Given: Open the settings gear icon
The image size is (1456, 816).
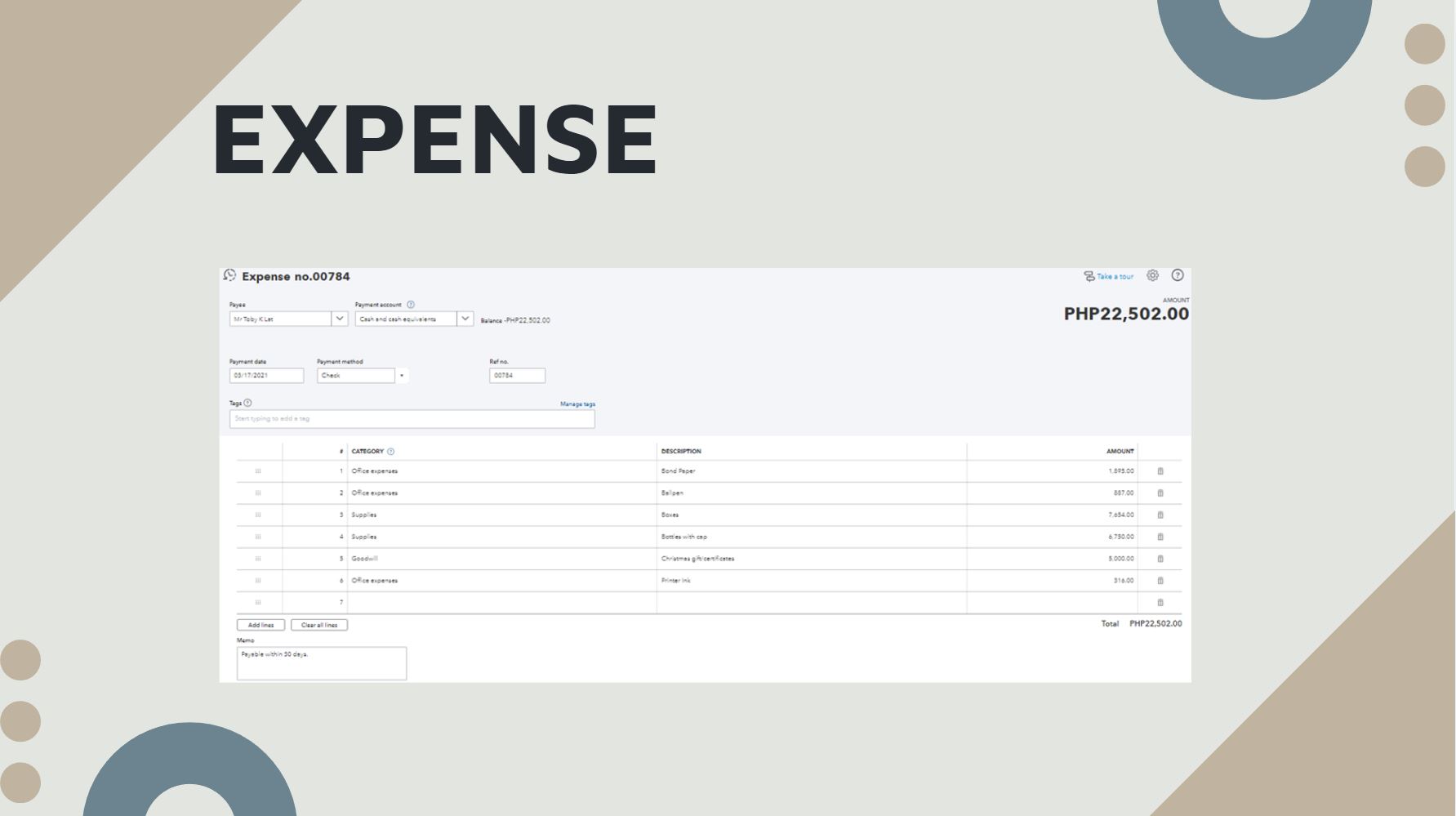Looking at the screenshot, I should pyautogui.click(x=1152, y=275).
